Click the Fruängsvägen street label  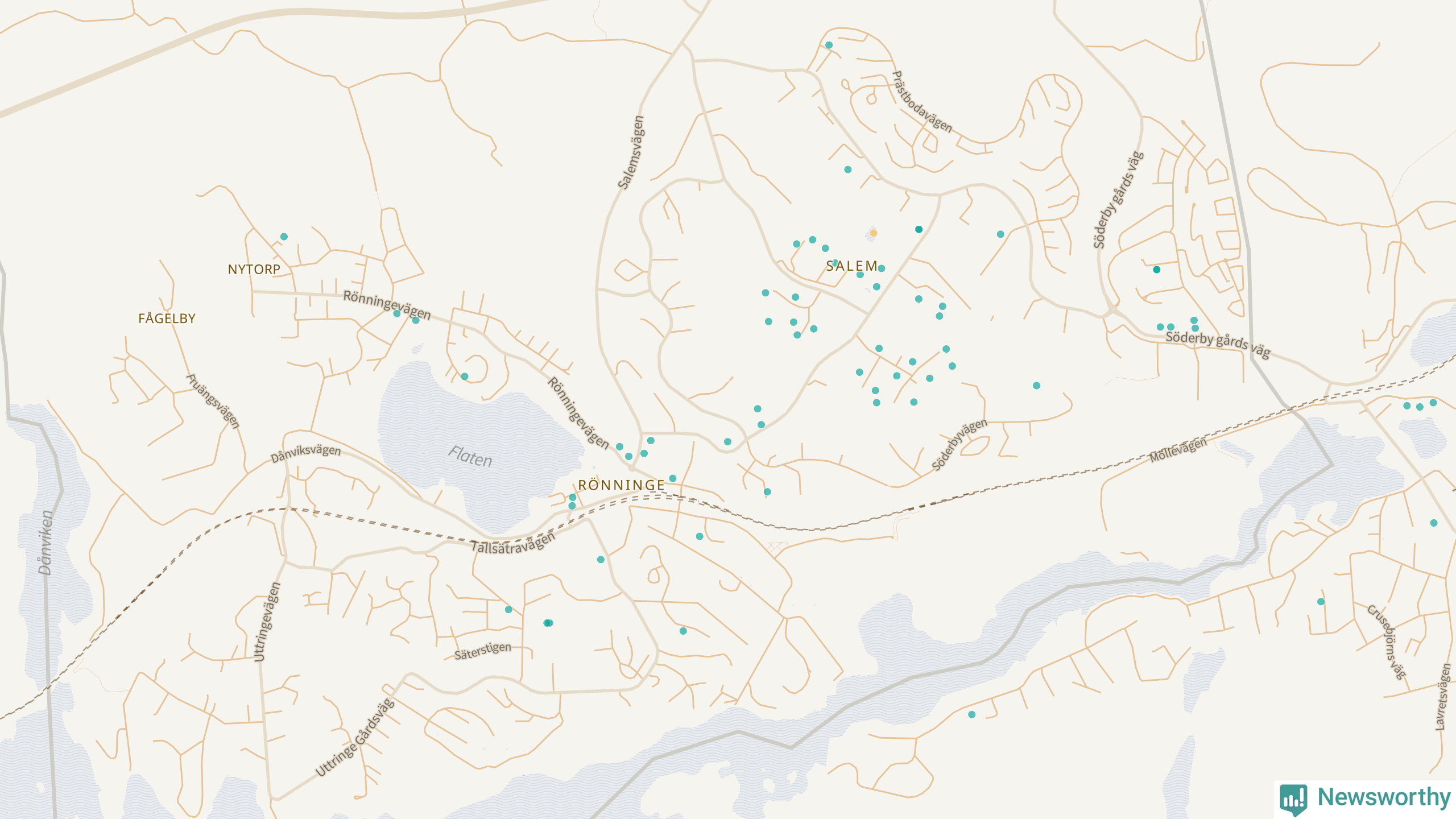(x=213, y=401)
